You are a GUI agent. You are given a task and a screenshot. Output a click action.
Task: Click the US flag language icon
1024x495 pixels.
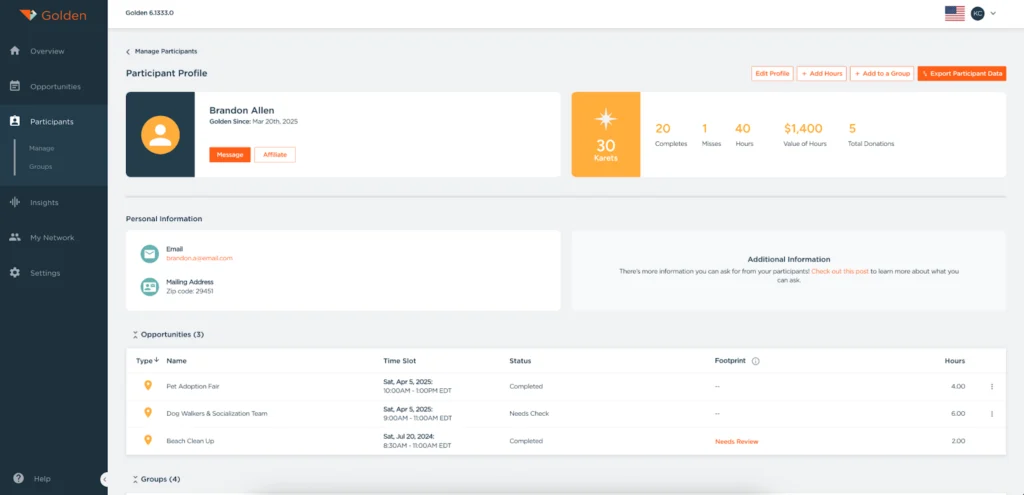pos(955,13)
